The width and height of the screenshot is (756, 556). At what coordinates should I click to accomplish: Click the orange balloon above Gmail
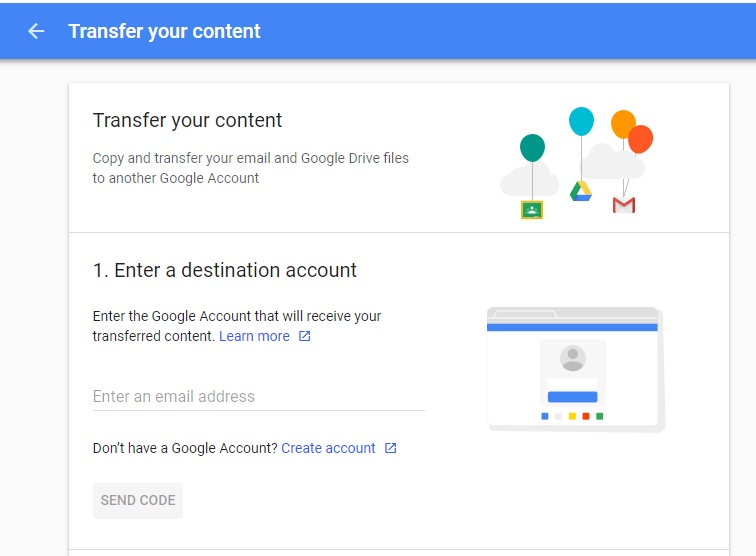click(x=622, y=123)
